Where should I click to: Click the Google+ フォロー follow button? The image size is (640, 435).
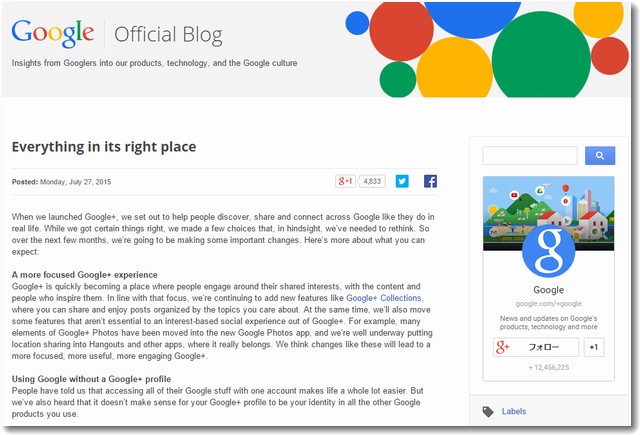[536, 347]
